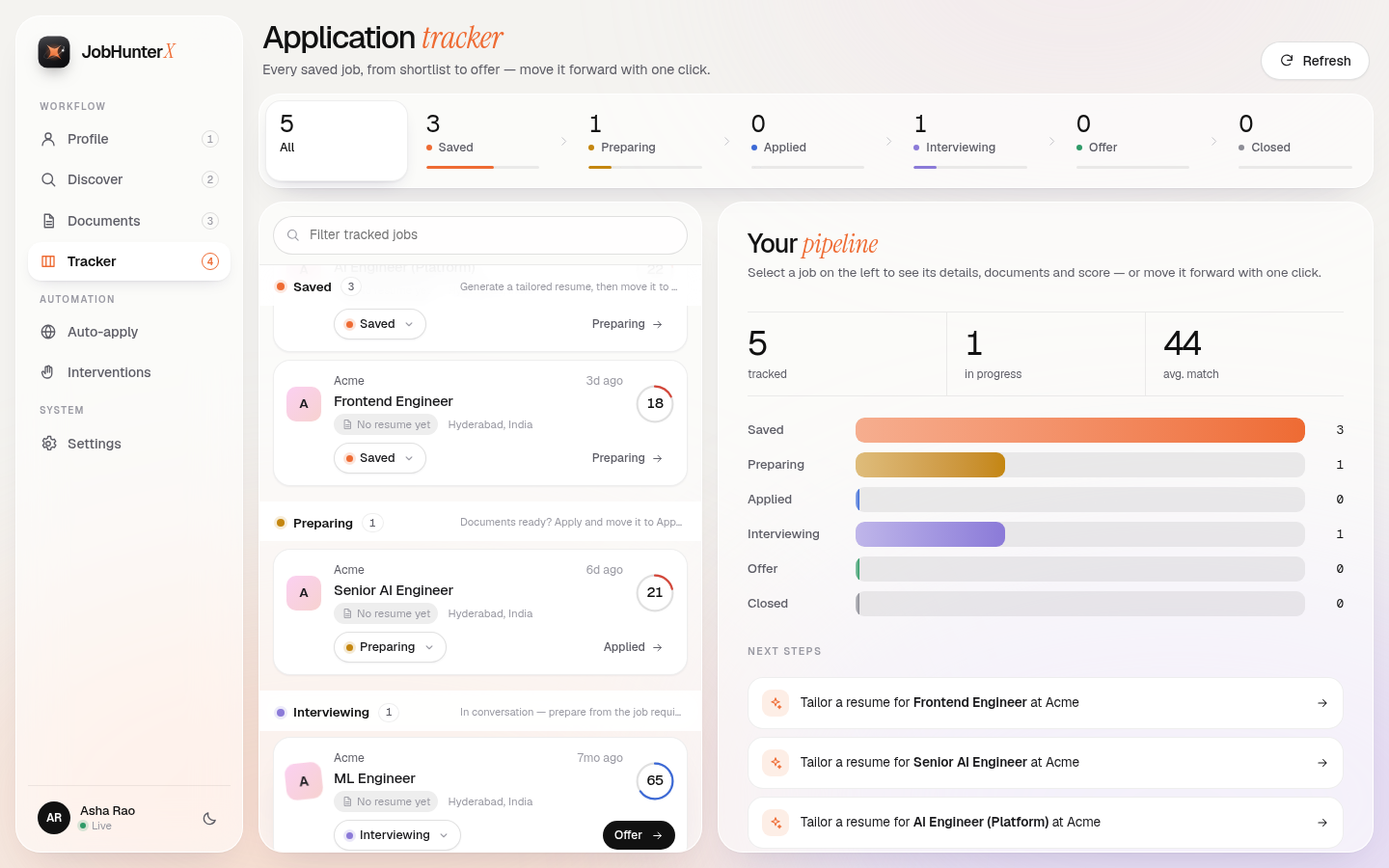Click No resume yet tag on ML Engineer
The image size is (1389, 868).
386,801
